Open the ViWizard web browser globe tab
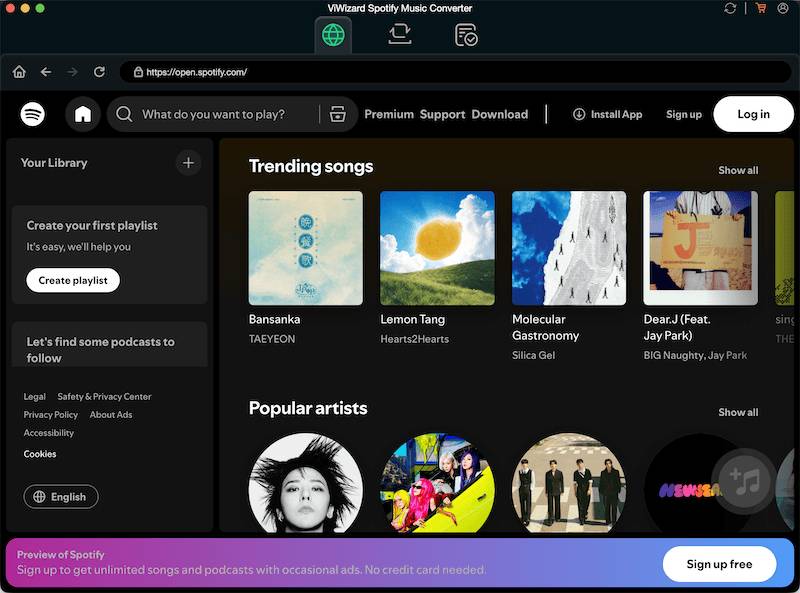 click(333, 35)
